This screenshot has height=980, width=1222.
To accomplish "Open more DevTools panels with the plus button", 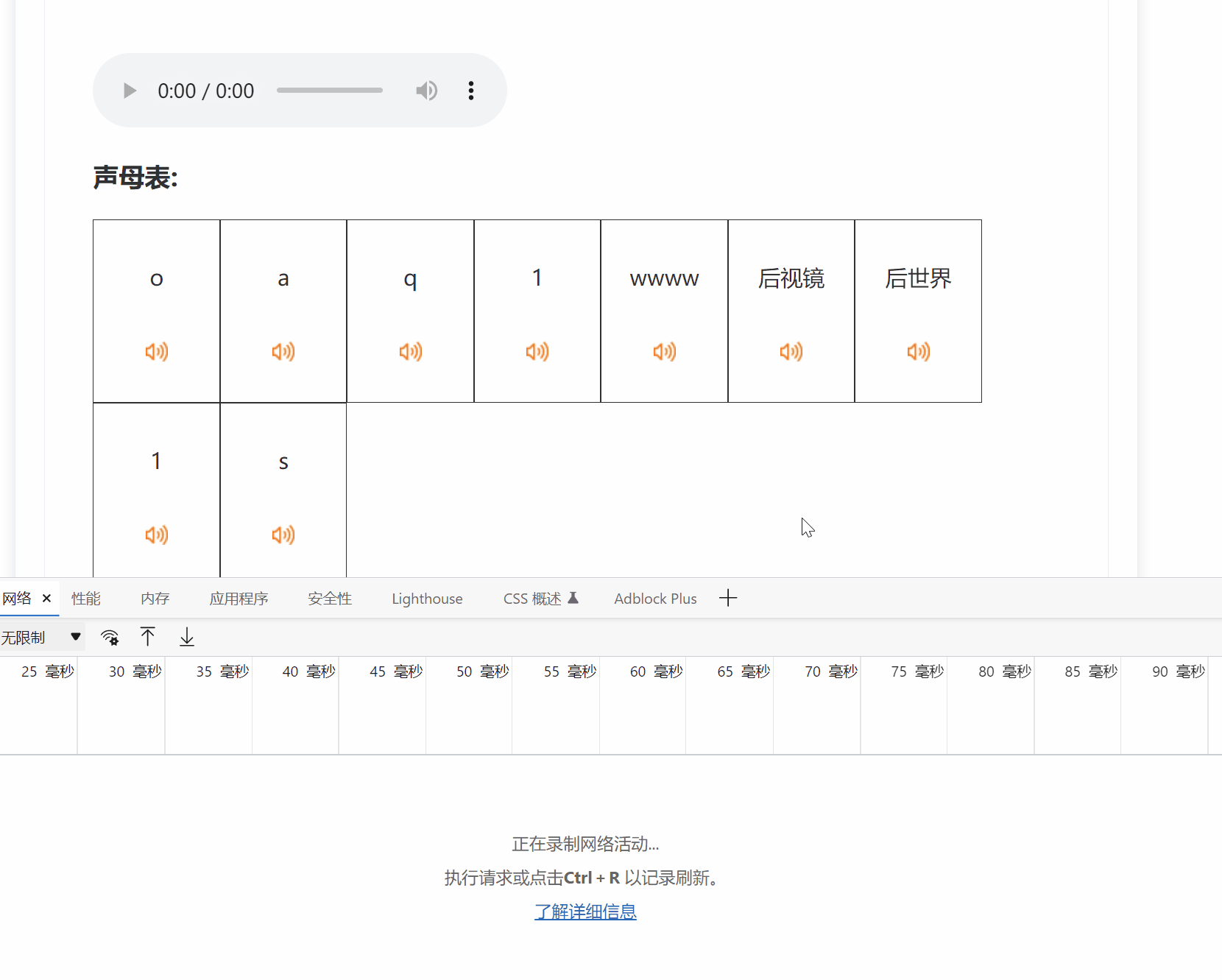I will click(x=727, y=598).
